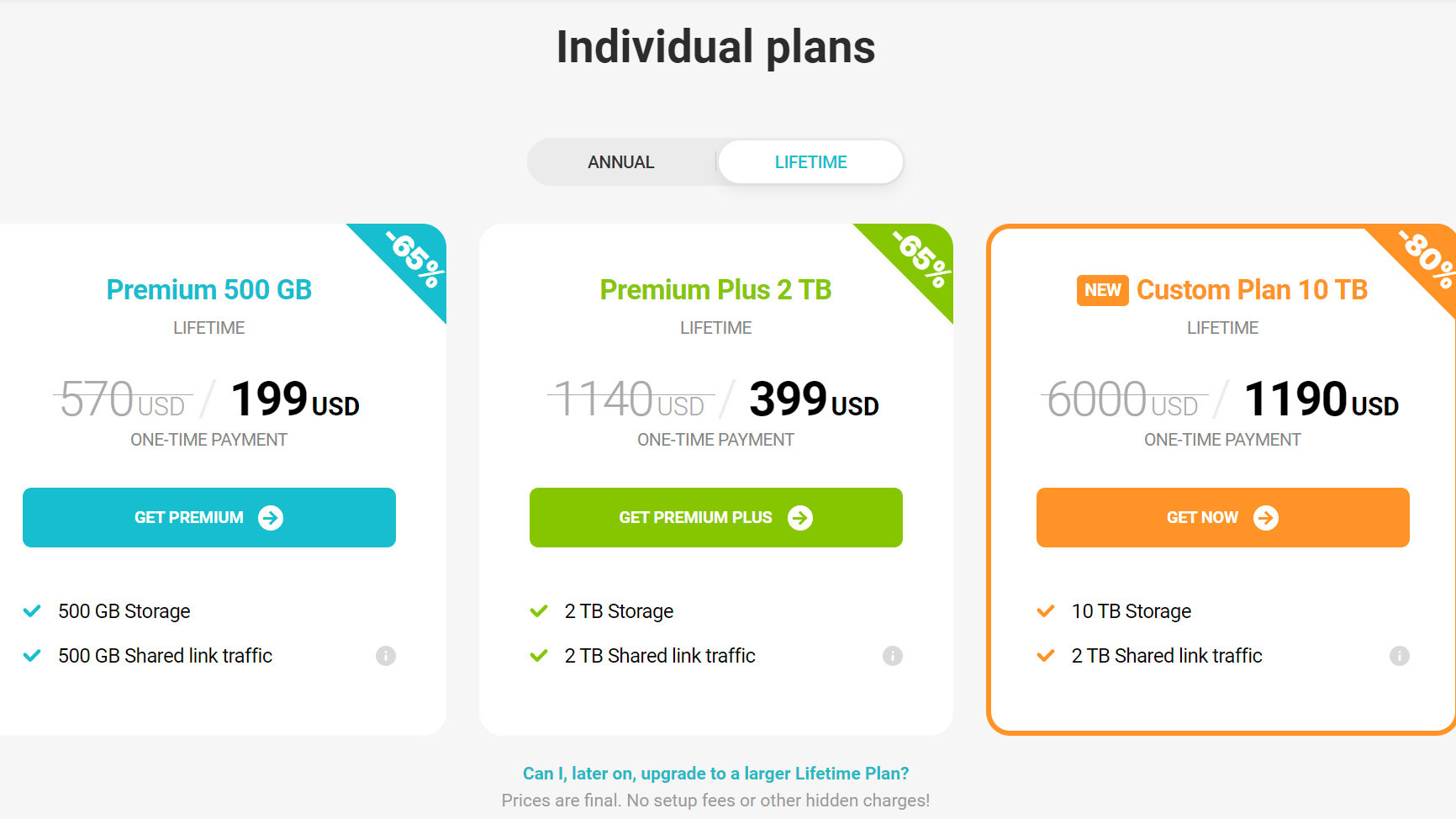Click the arrow icon on Get Now button
Viewport: 1456px width, 819px height.
[1266, 518]
